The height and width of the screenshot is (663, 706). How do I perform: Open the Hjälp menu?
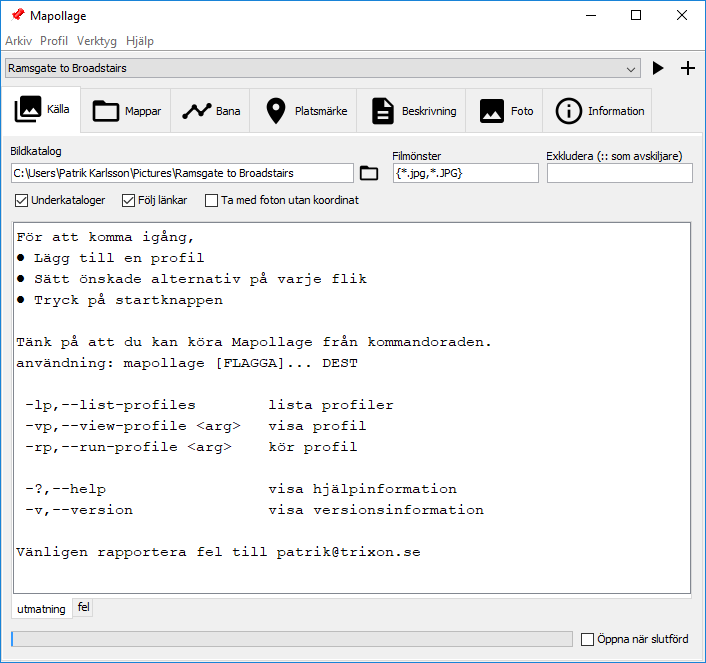pos(140,41)
